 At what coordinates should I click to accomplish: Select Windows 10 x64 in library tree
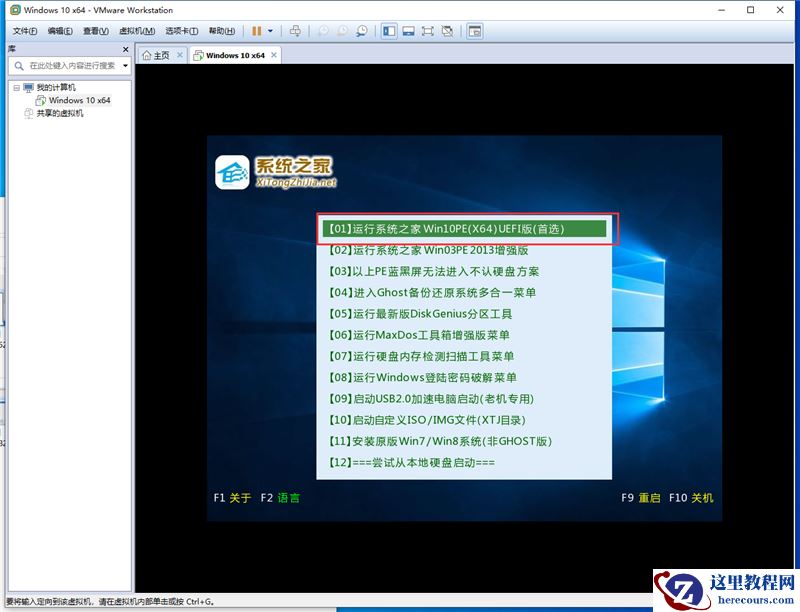tap(80, 100)
